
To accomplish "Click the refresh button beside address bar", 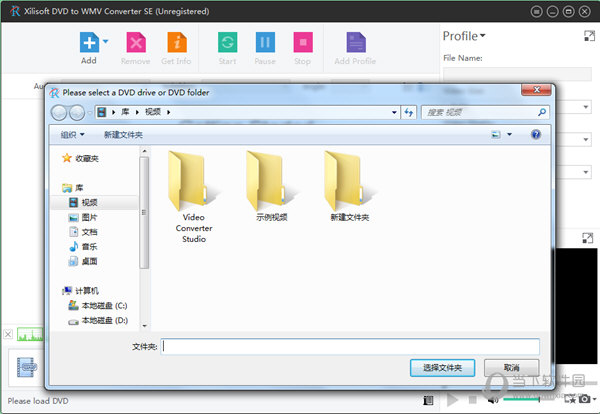I will [x=409, y=112].
